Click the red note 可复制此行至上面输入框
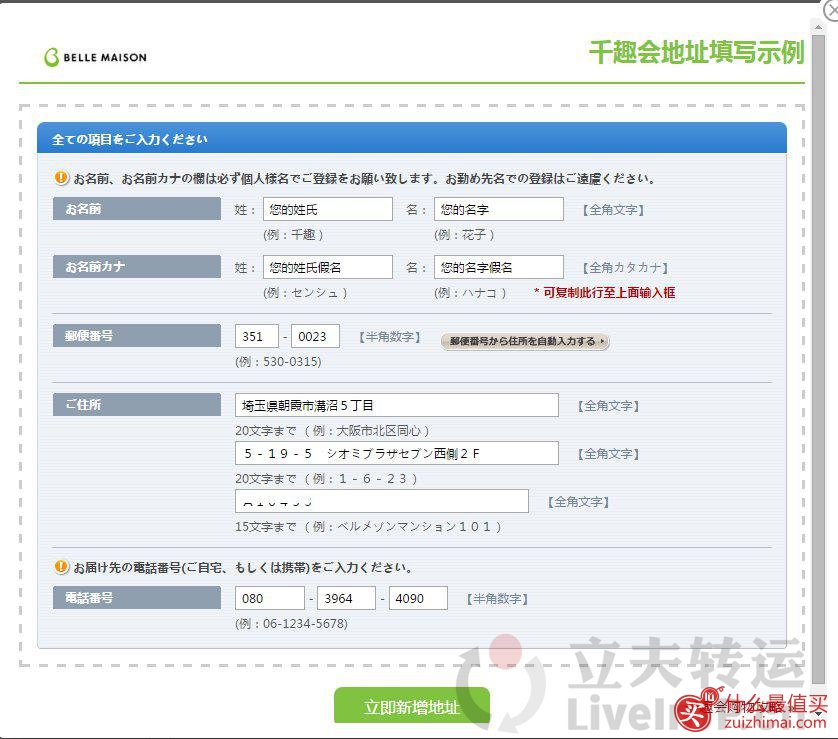Image resolution: width=838 pixels, height=739 pixels. 605,292
